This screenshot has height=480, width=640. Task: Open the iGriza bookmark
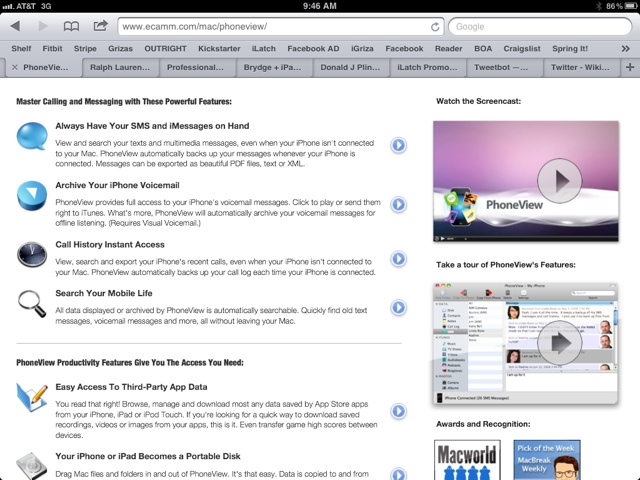pyautogui.click(x=362, y=49)
